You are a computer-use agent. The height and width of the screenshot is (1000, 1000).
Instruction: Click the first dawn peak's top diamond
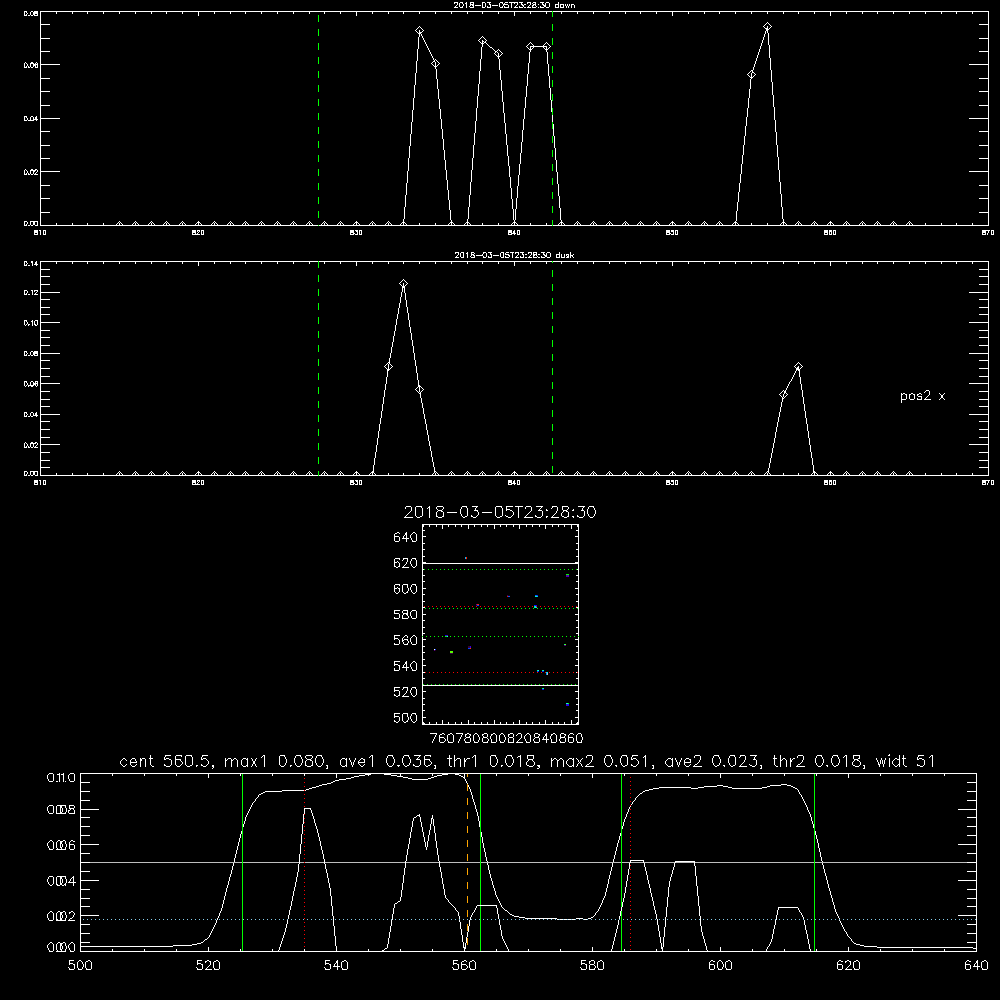click(420, 31)
